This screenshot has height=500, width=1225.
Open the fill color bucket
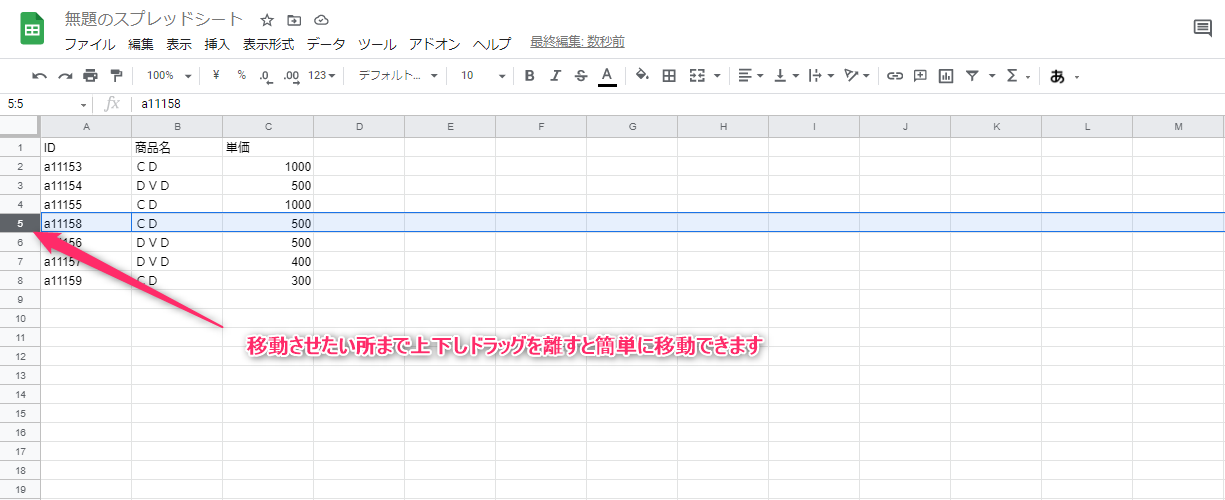coord(643,75)
